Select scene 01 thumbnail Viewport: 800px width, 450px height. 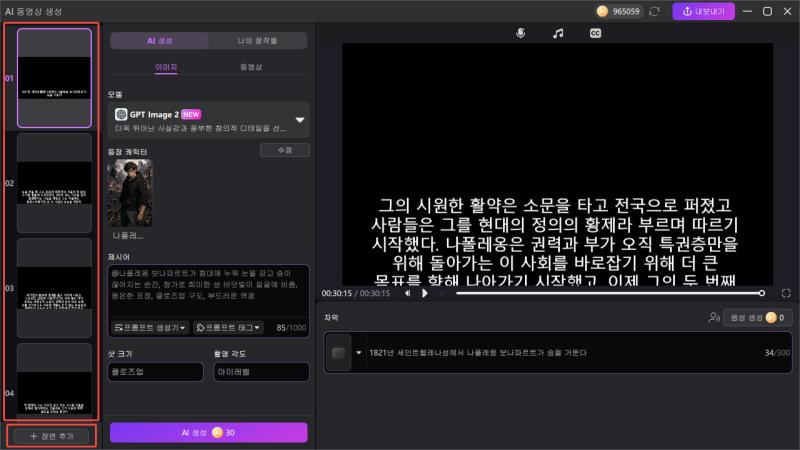(54, 78)
